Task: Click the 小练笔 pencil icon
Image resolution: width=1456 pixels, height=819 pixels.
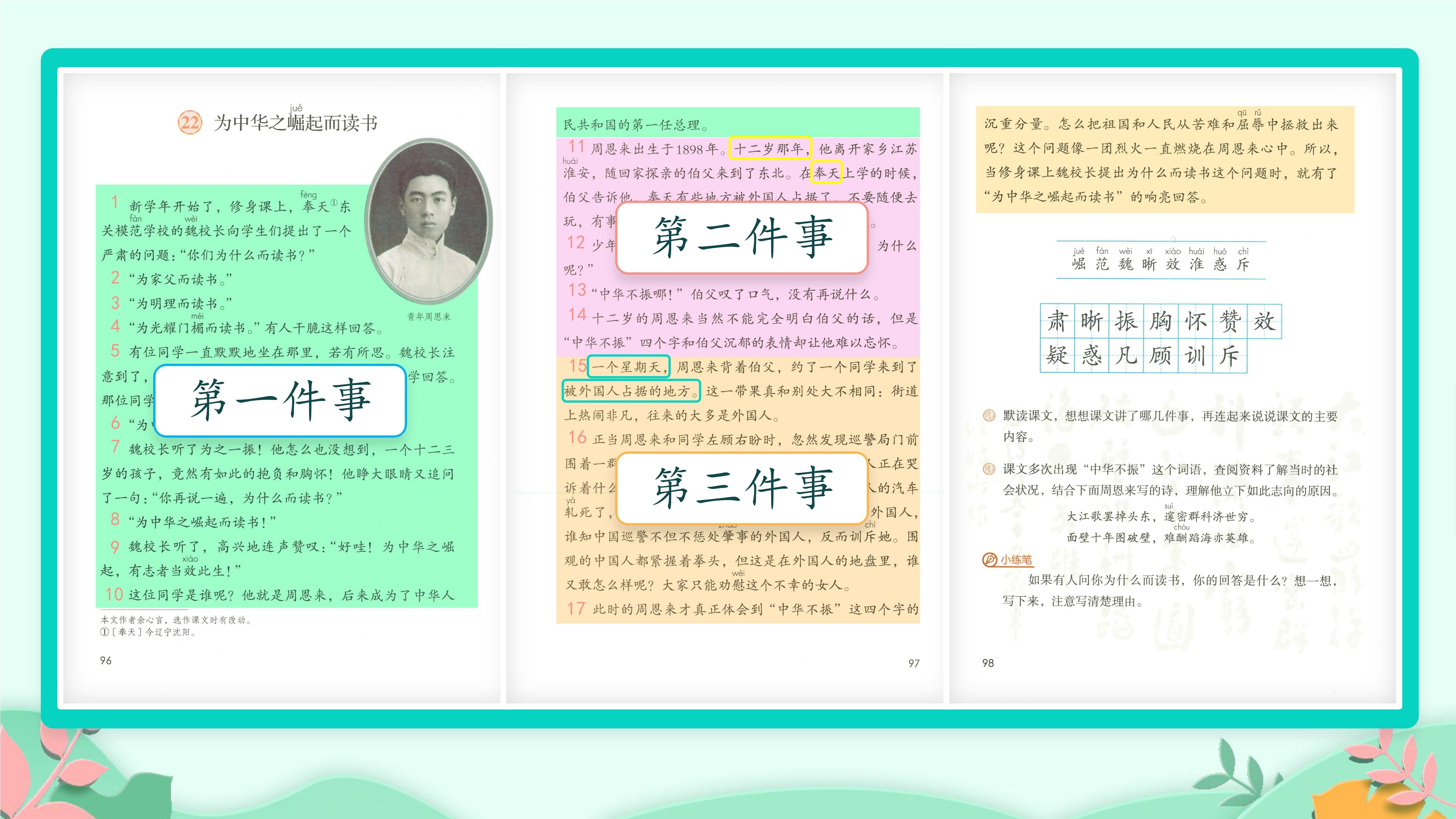Action: [x=990, y=560]
